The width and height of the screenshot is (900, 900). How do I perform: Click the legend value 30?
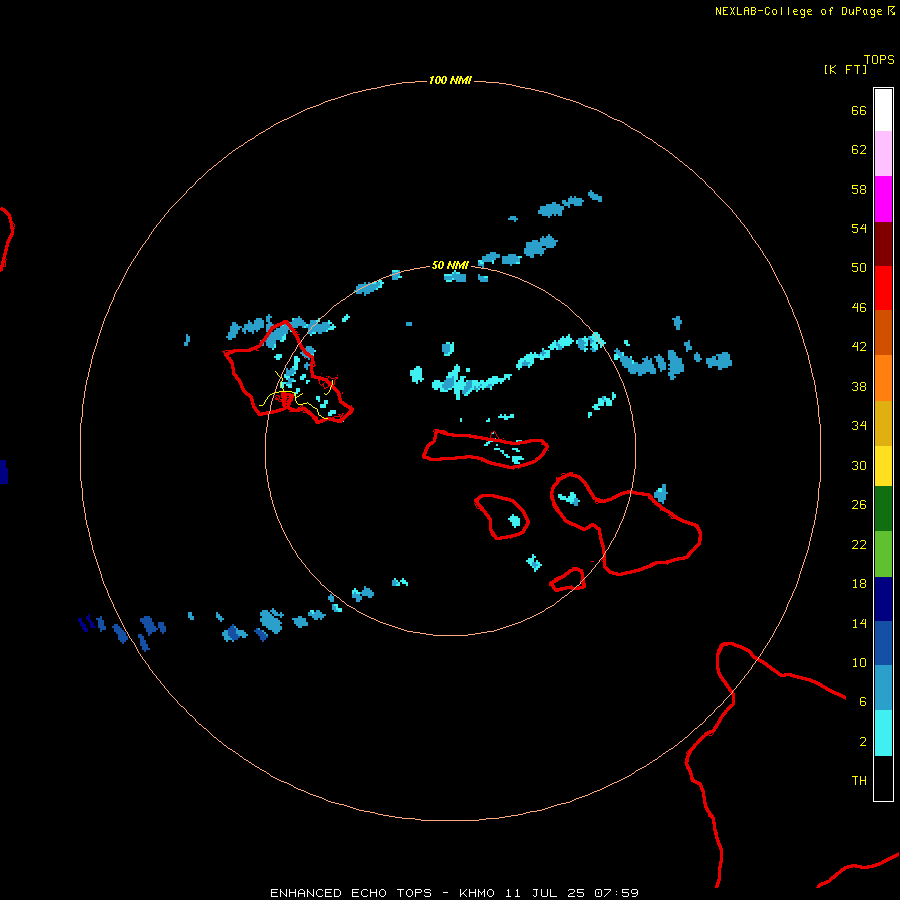pos(859,465)
